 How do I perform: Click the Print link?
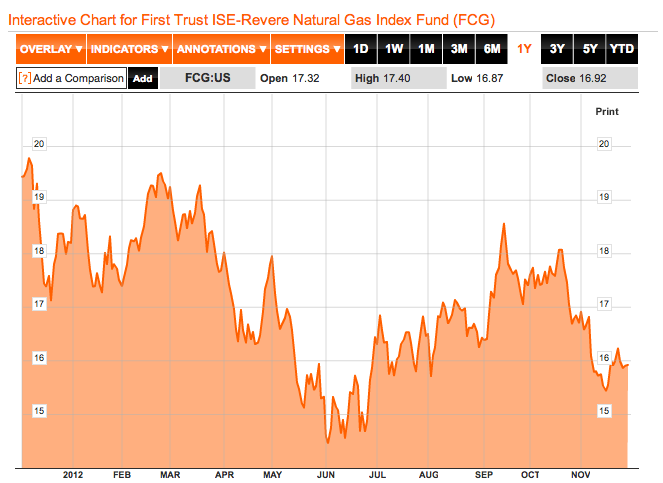(607, 112)
